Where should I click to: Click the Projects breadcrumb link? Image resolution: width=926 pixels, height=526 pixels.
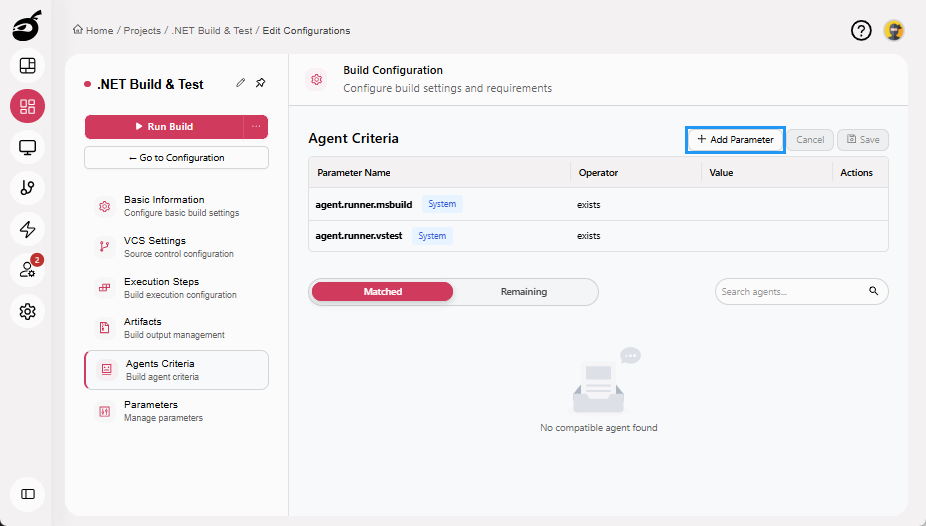[142, 31]
